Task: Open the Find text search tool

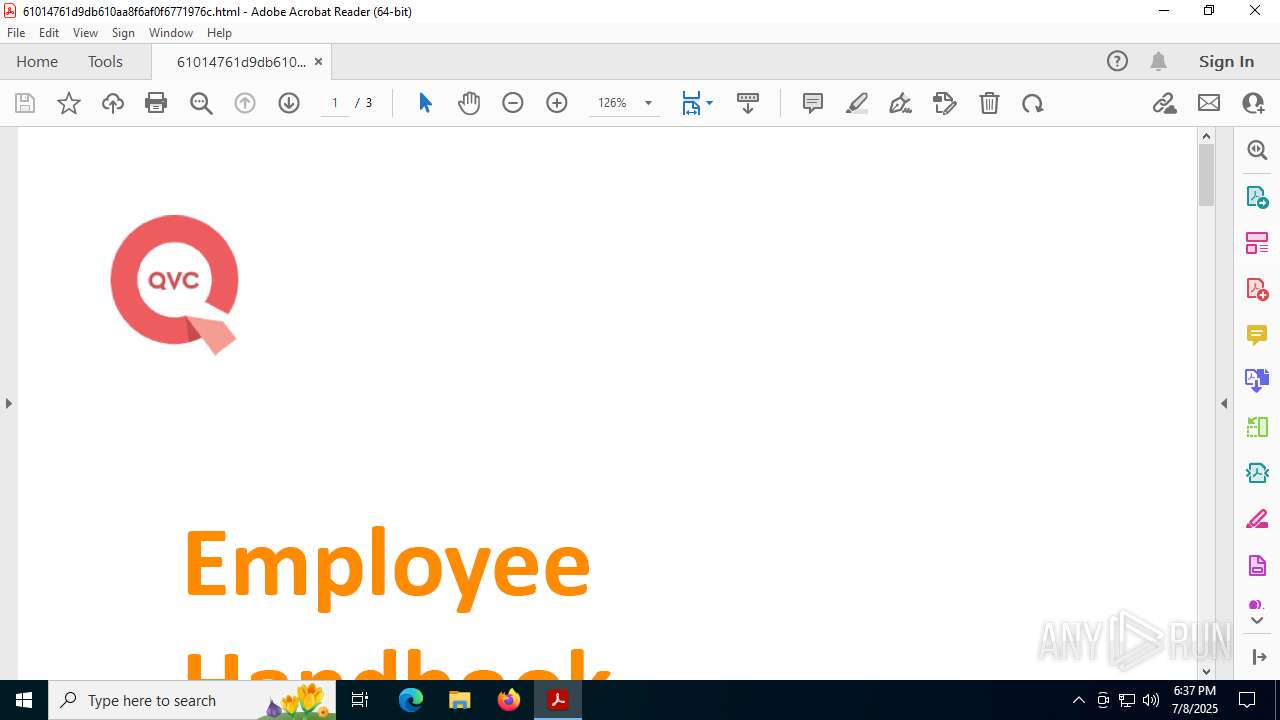Action: coord(201,103)
